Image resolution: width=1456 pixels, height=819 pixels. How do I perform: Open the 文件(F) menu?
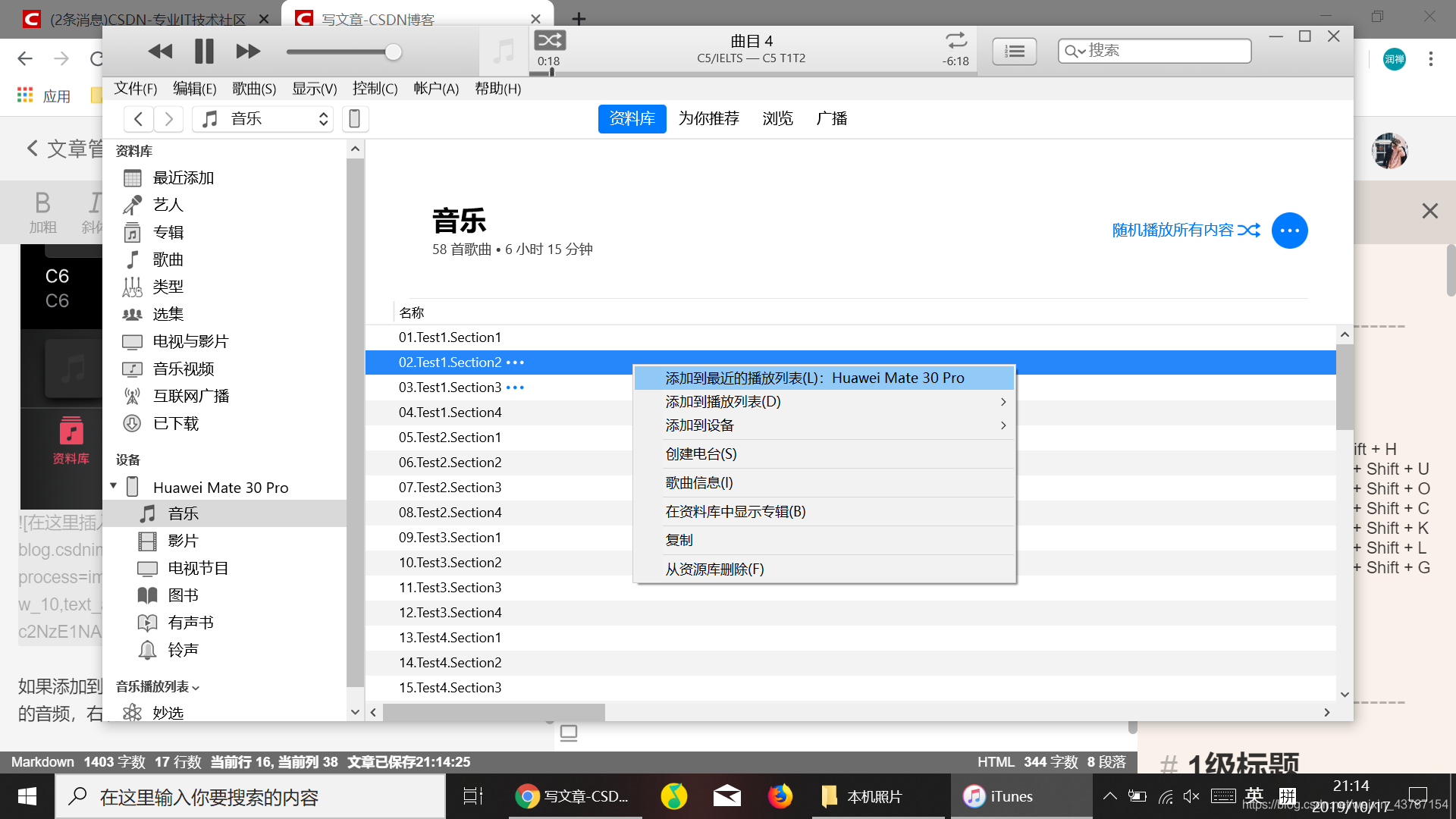(x=136, y=89)
